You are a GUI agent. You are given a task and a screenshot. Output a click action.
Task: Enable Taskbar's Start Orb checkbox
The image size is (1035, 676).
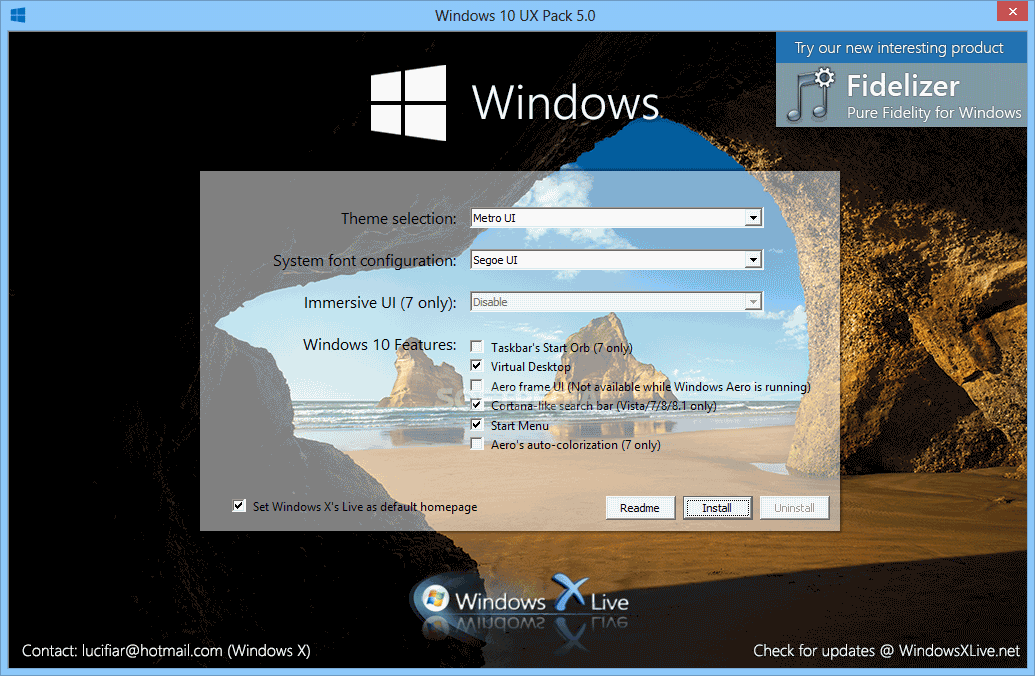pyautogui.click(x=477, y=347)
